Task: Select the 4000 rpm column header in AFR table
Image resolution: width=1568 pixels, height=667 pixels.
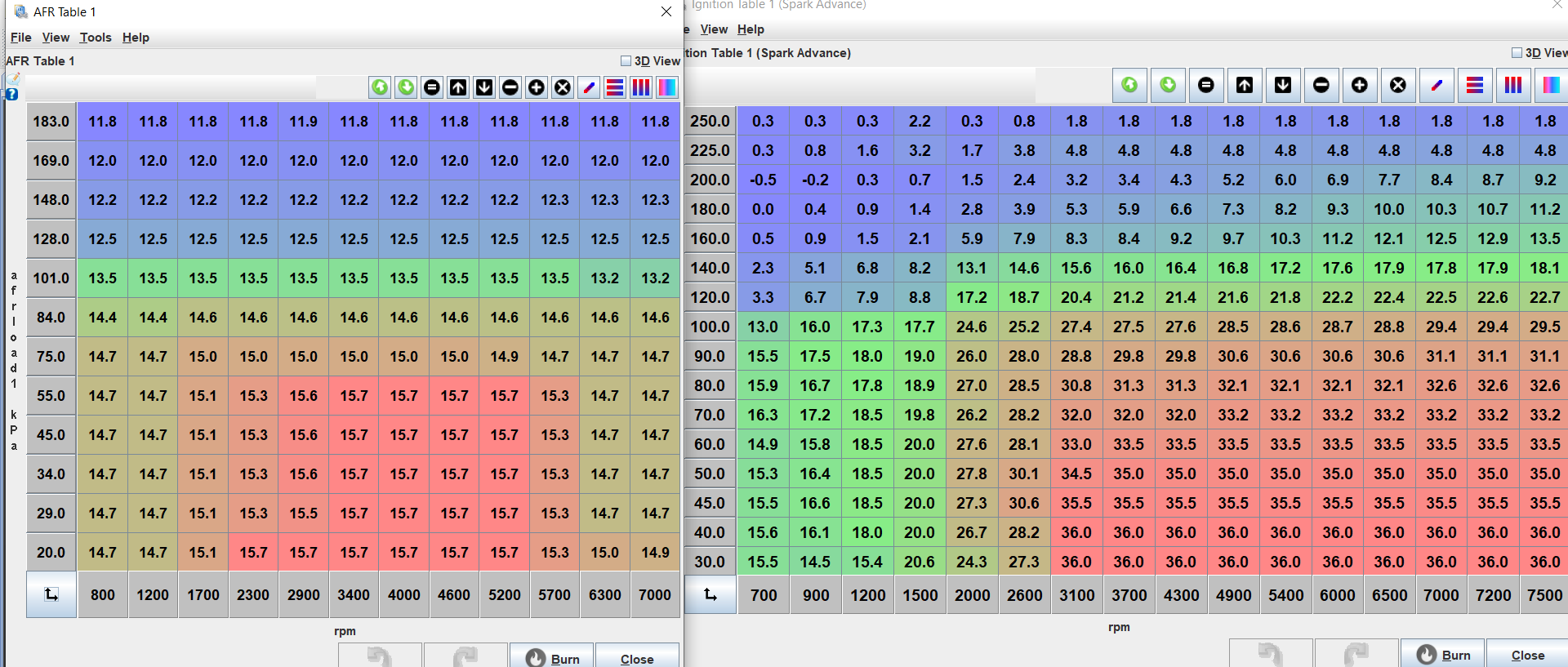Action: click(x=404, y=595)
